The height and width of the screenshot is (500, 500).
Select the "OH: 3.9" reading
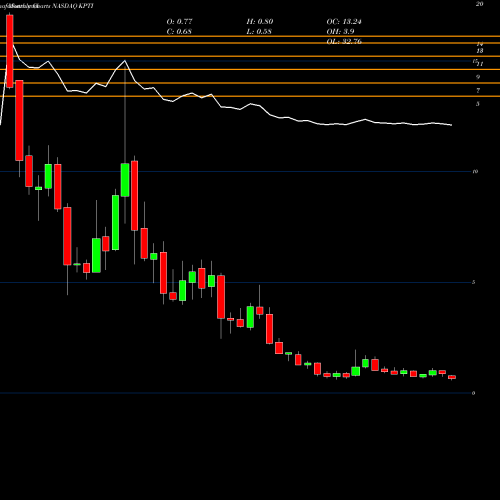pyautogui.click(x=340, y=31)
